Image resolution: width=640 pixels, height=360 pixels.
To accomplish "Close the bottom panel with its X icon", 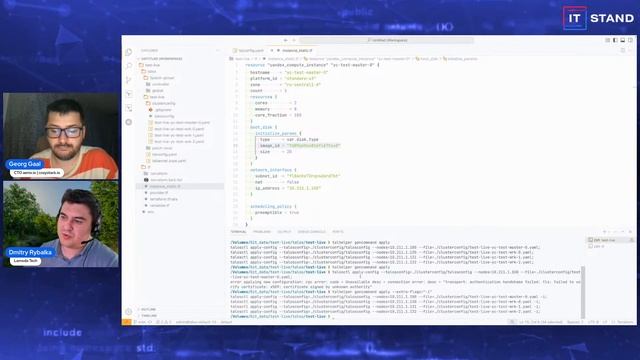I will click(631, 232).
